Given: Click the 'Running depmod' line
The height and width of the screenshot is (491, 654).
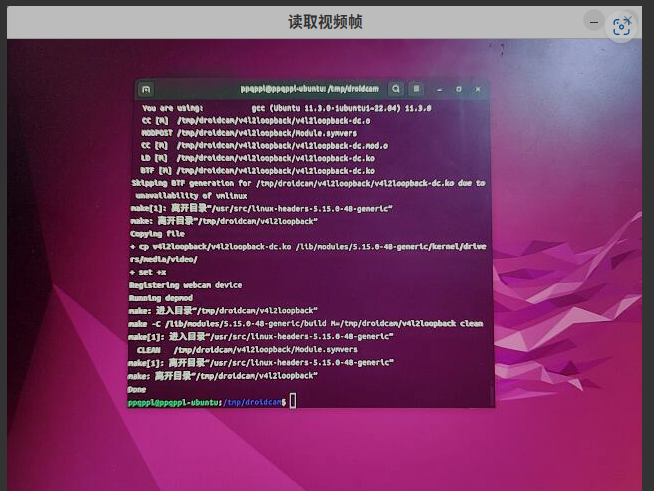Looking at the screenshot, I should point(161,298).
